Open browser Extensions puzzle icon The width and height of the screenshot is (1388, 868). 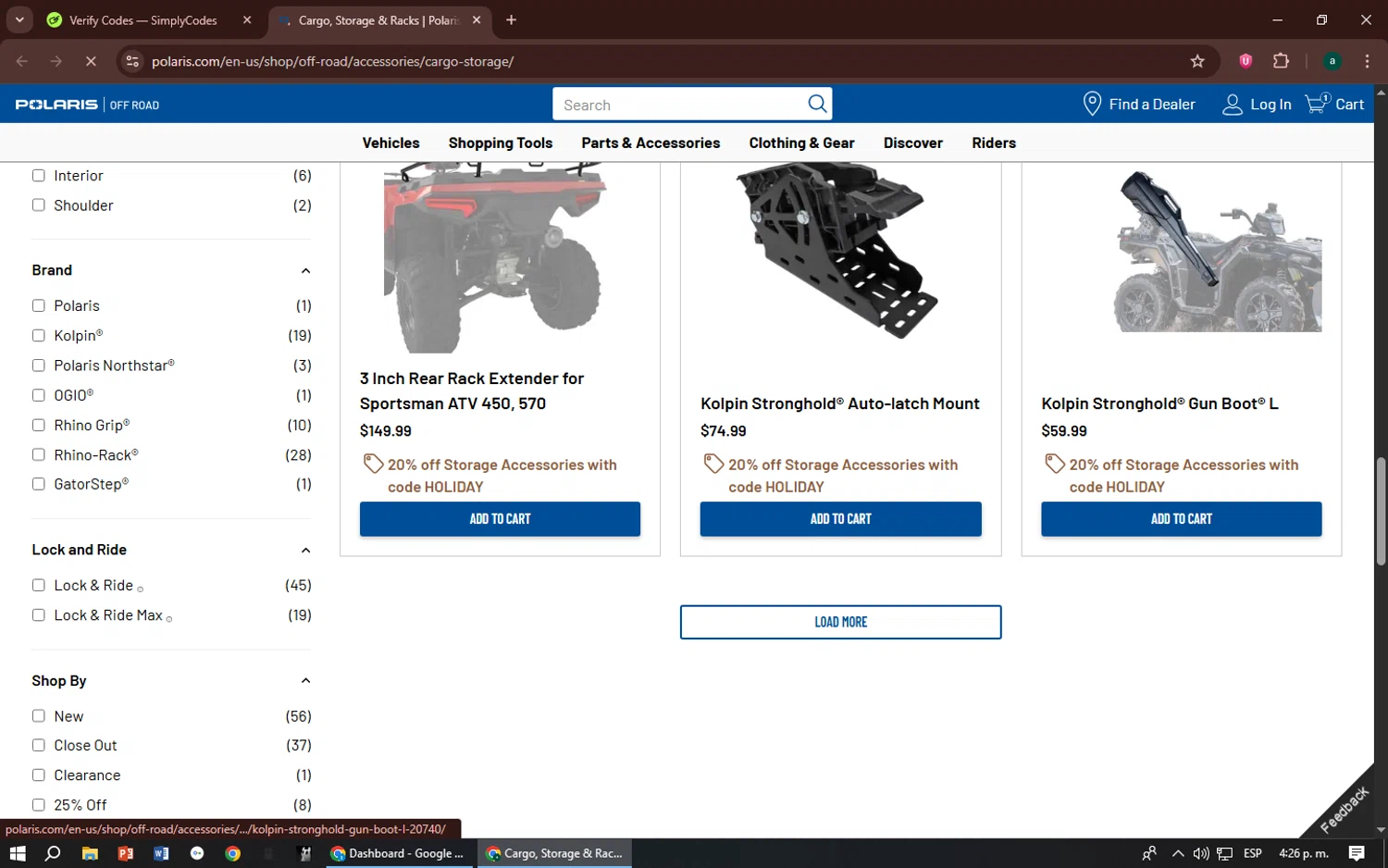click(x=1281, y=61)
